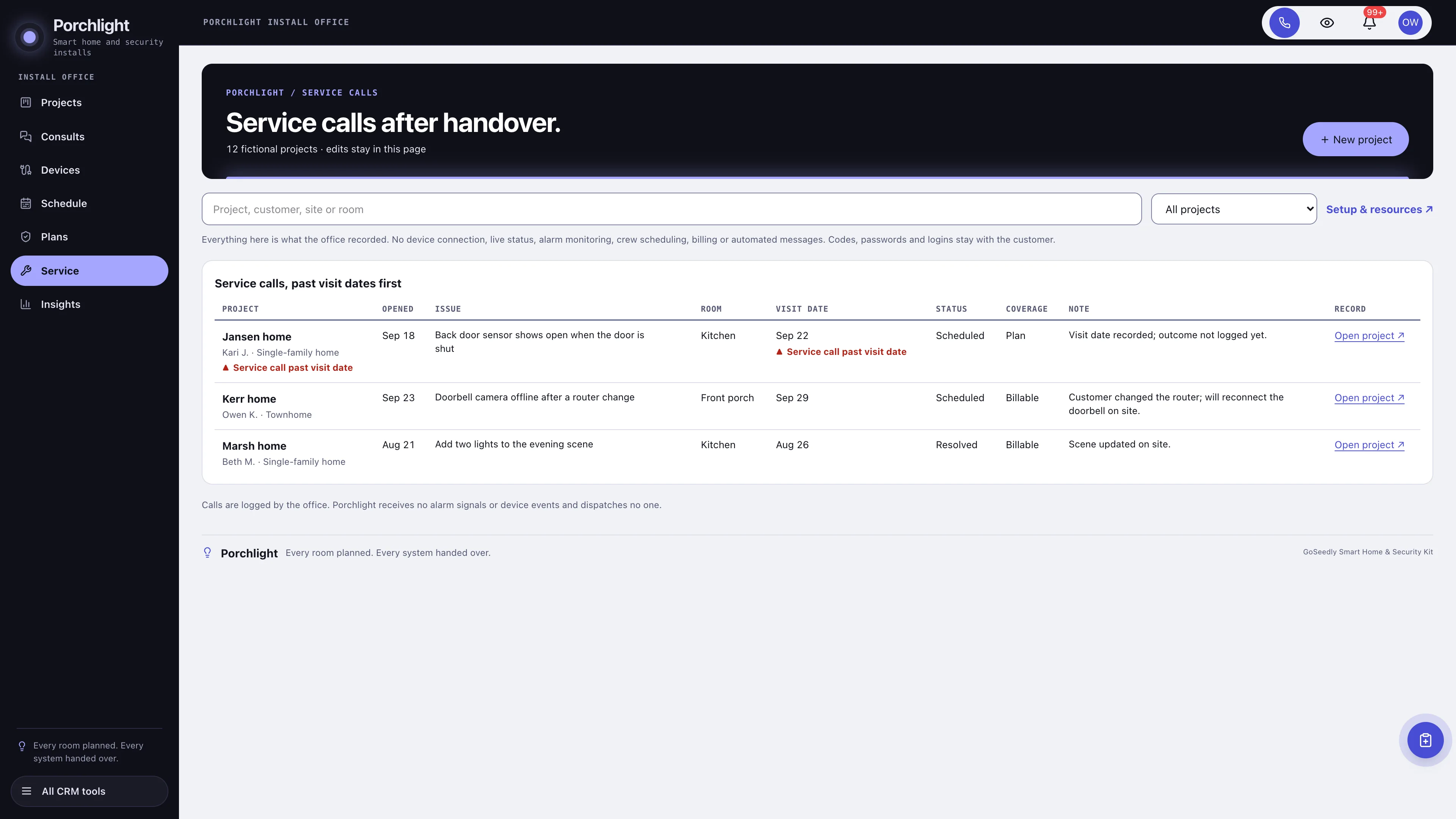Screen dimensions: 1456x819
Task: Click the Porchlight logo orb in sidebar
Action: pyautogui.click(x=30, y=37)
